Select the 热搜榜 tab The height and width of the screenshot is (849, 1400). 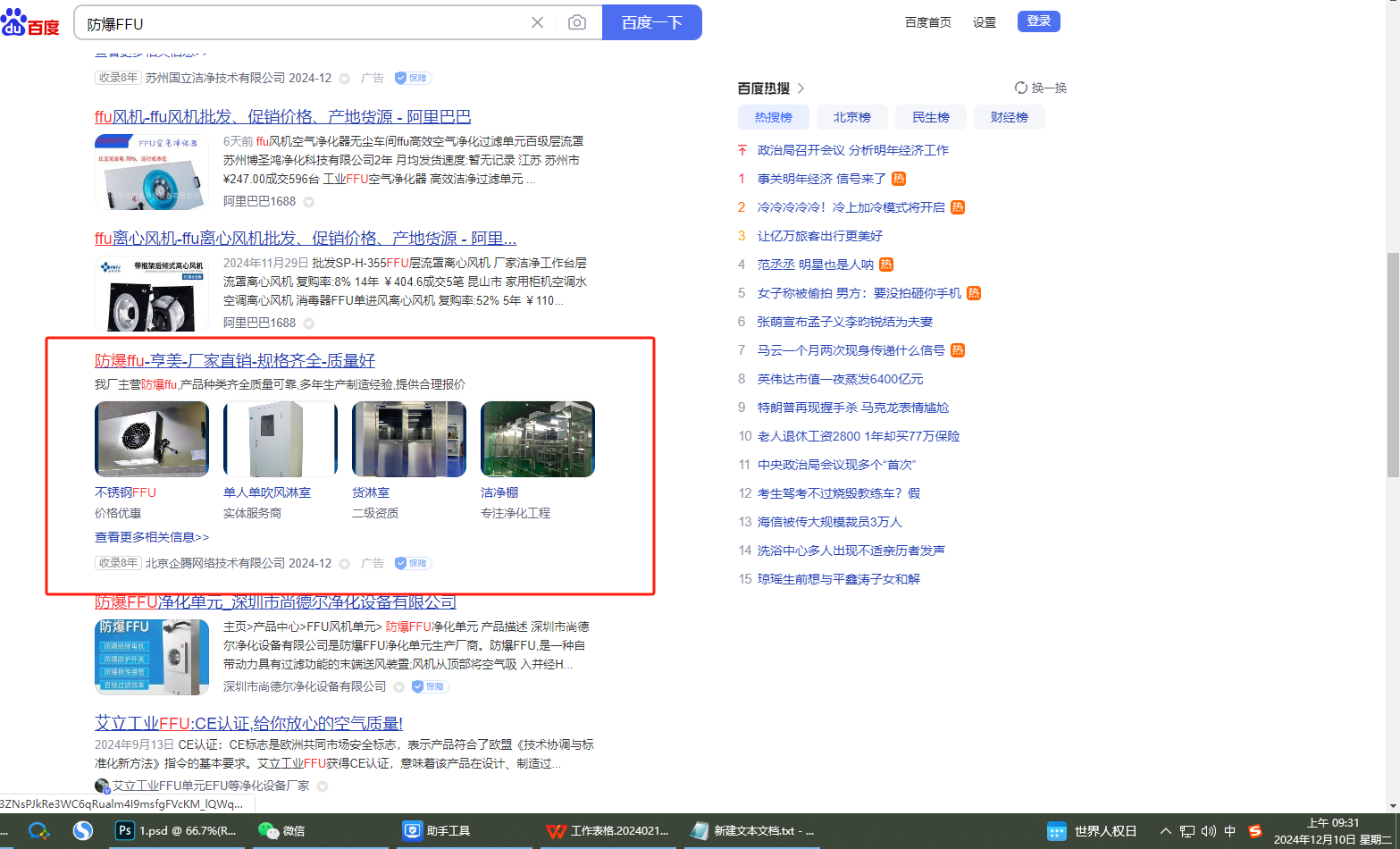774,117
